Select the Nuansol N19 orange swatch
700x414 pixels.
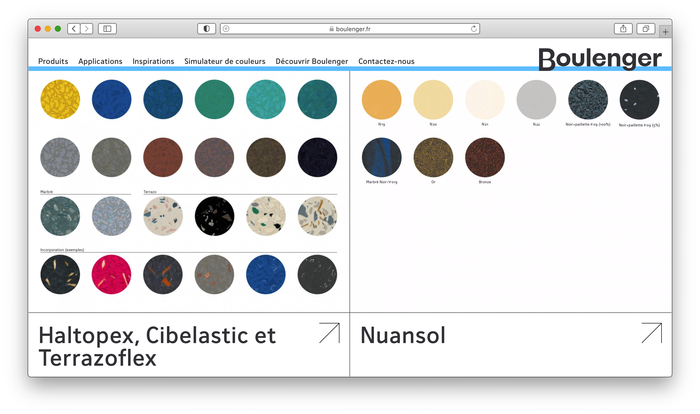click(382, 100)
